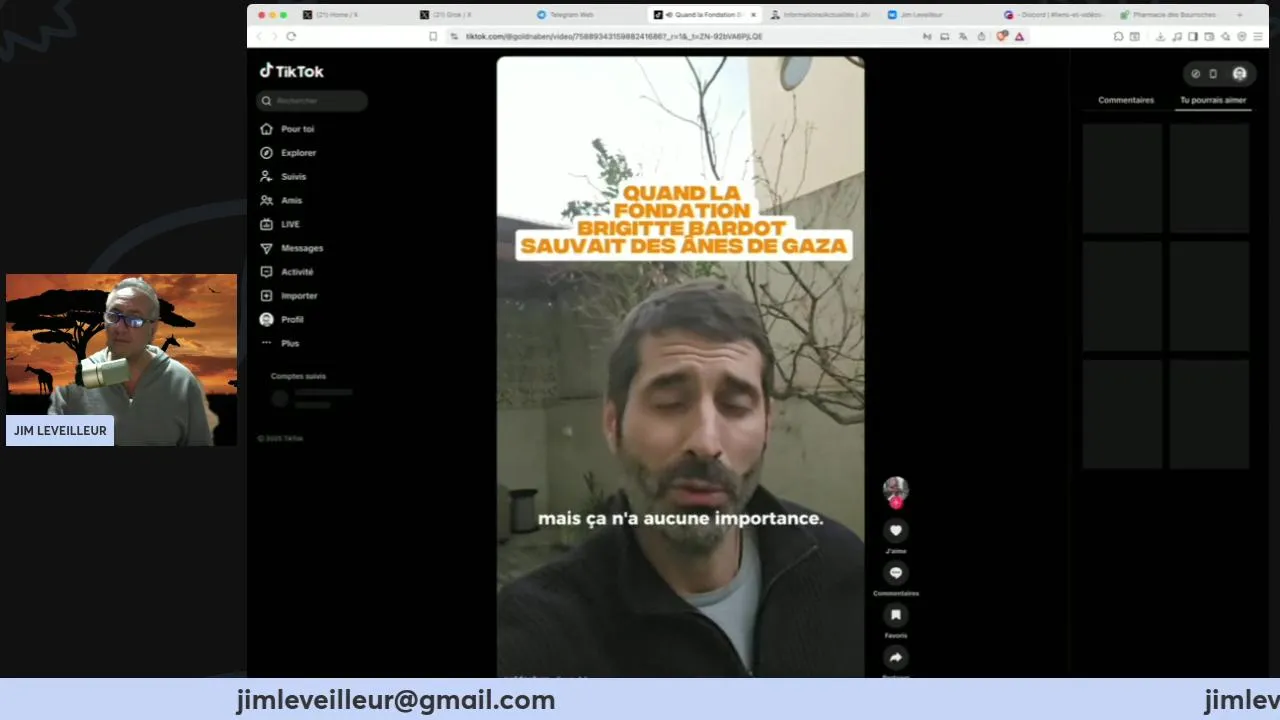Screen dimensions: 1280x720
Task: Open Brave Rewards triangle icon
Action: click(1019, 36)
